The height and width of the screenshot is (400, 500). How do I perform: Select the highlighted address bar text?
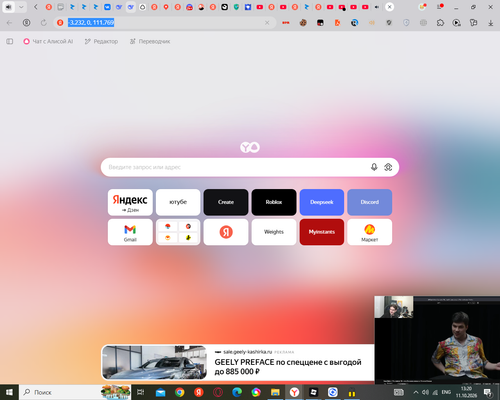pos(91,23)
